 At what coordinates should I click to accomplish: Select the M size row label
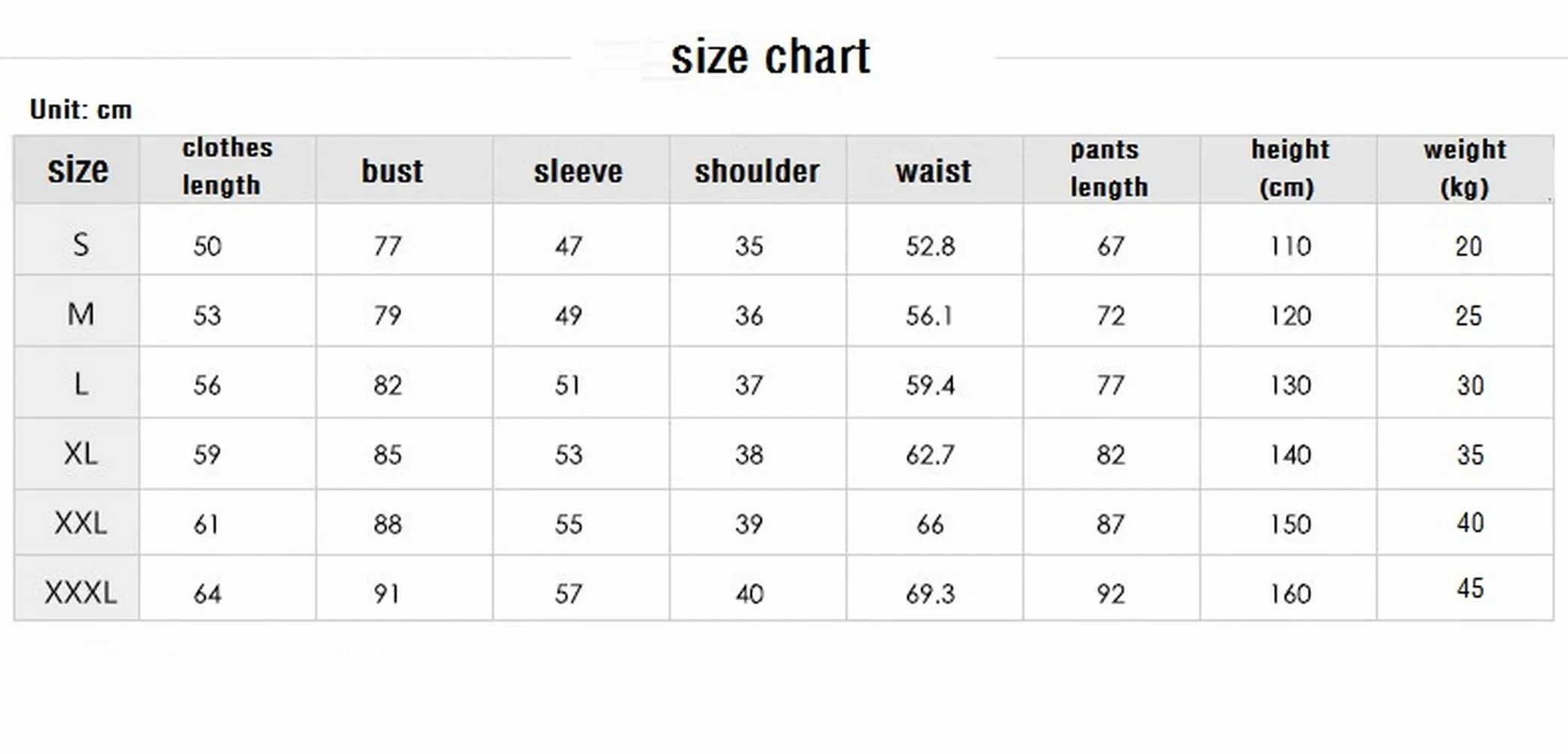pyautogui.click(x=80, y=314)
